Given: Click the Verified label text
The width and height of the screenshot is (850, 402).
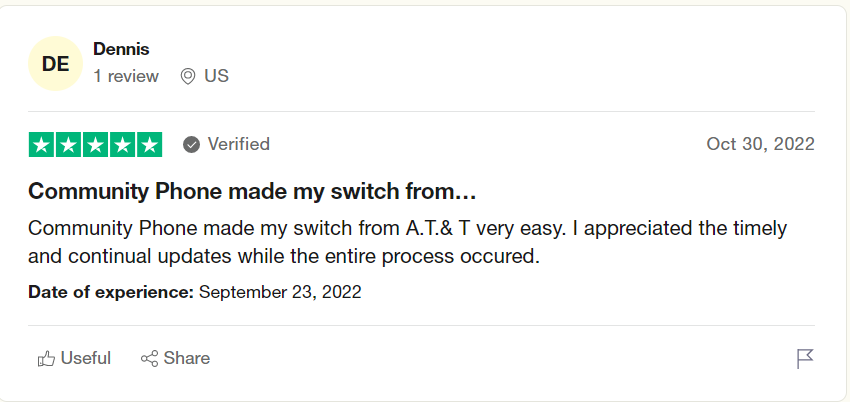Looking at the screenshot, I should pyautogui.click(x=238, y=144).
